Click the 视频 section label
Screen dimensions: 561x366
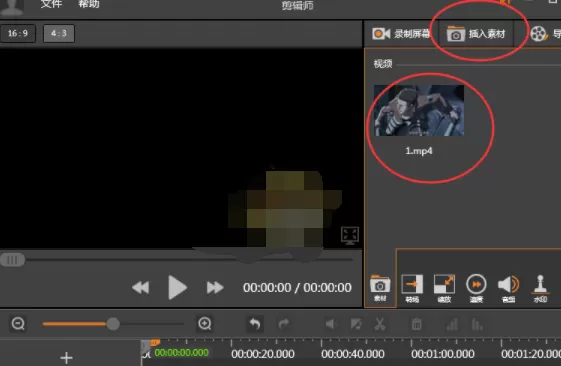pos(383,64)
